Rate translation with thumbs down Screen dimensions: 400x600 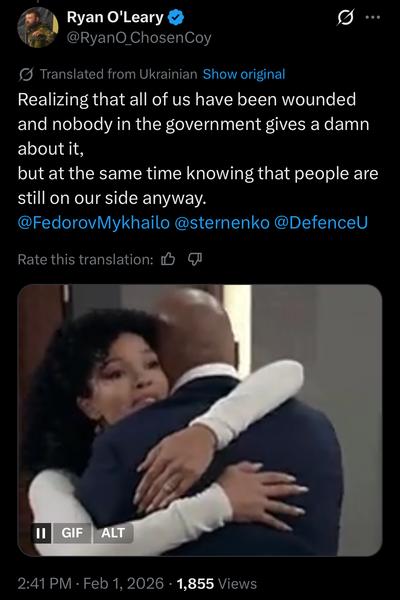pyautogui.click(x=195, y=260)
